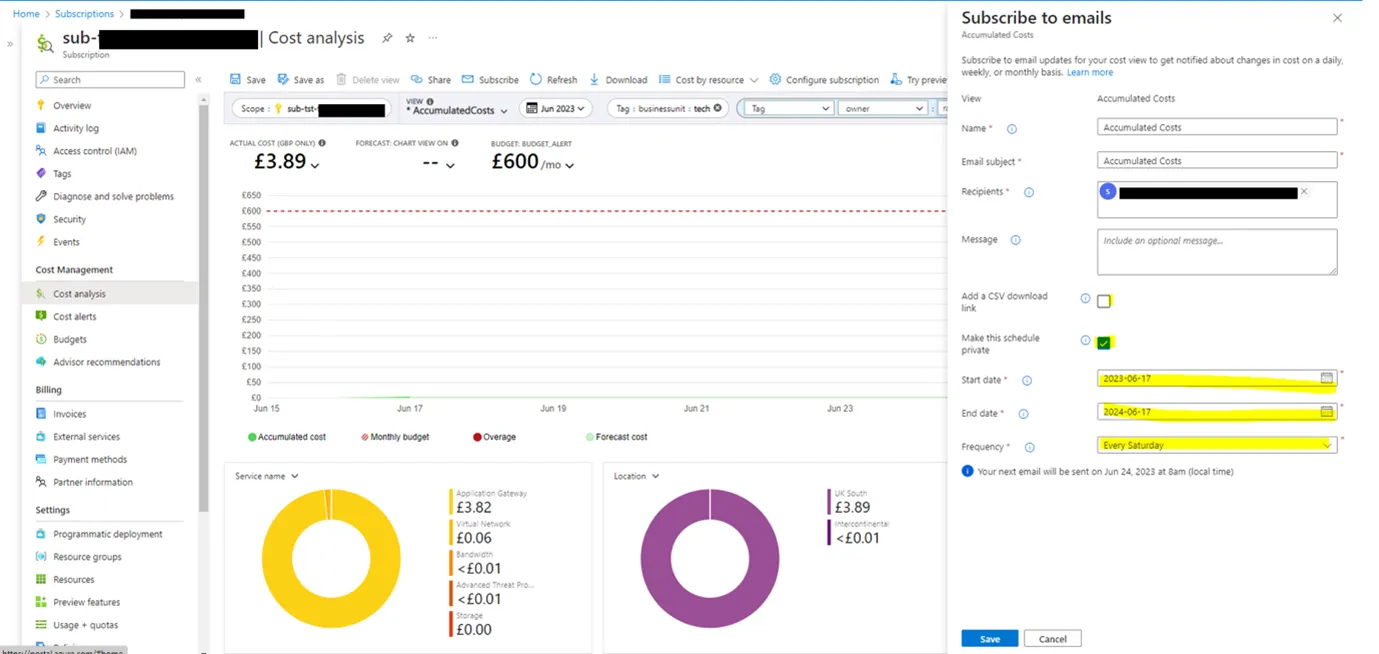Open the Frequency dropdown Every Saturday
Image resolution: width=1379 pixels, height=654 pixels.
pos(1217,445)
